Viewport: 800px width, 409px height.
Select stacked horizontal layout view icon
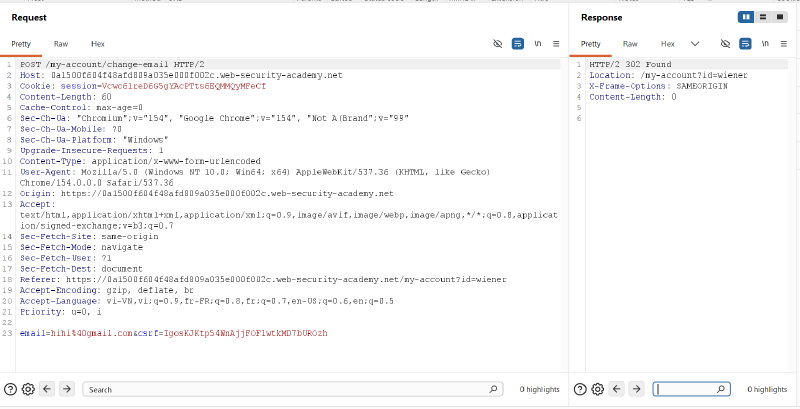[763, 17]
